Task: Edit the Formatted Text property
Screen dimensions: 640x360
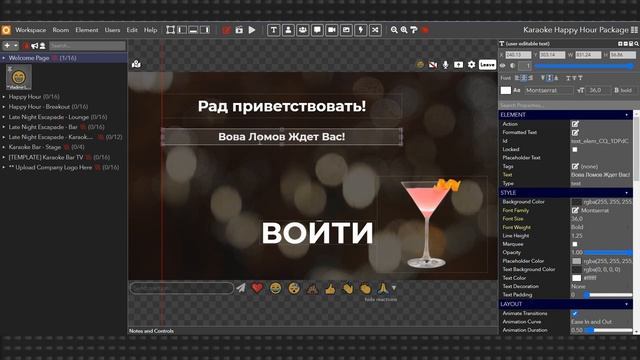Action: 575,133
